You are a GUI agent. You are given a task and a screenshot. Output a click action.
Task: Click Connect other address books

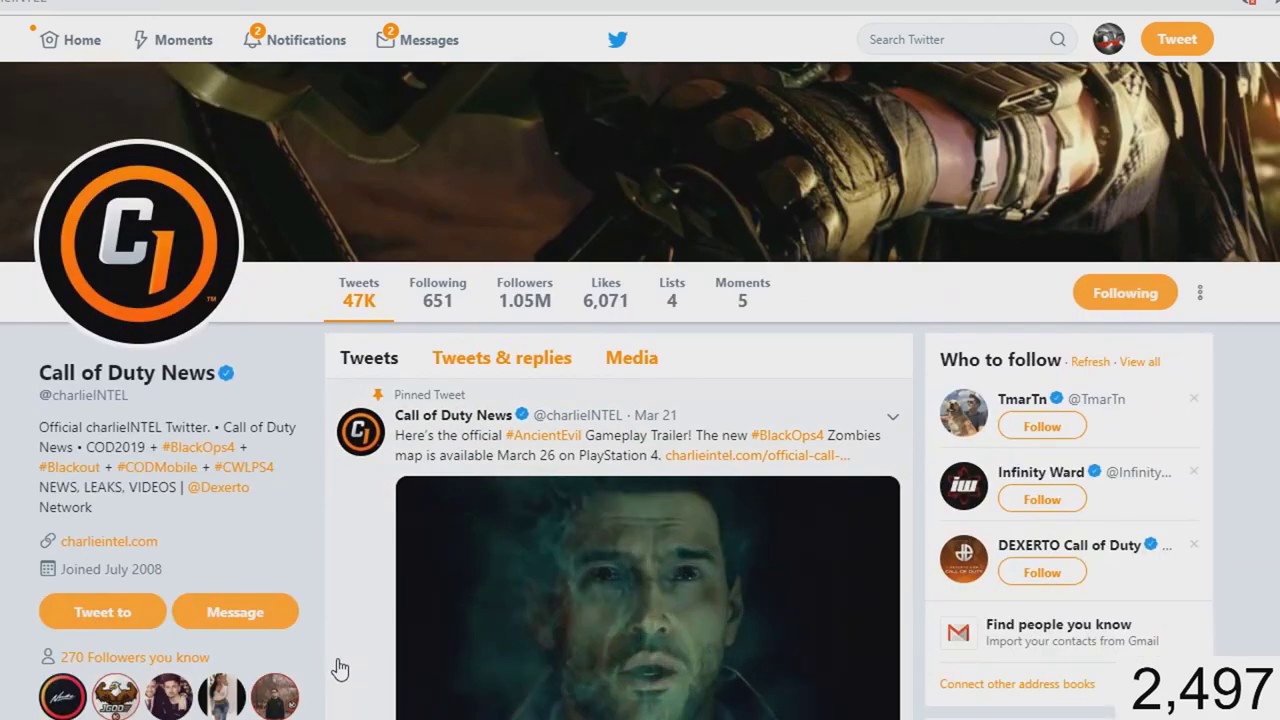[1017, 684]
